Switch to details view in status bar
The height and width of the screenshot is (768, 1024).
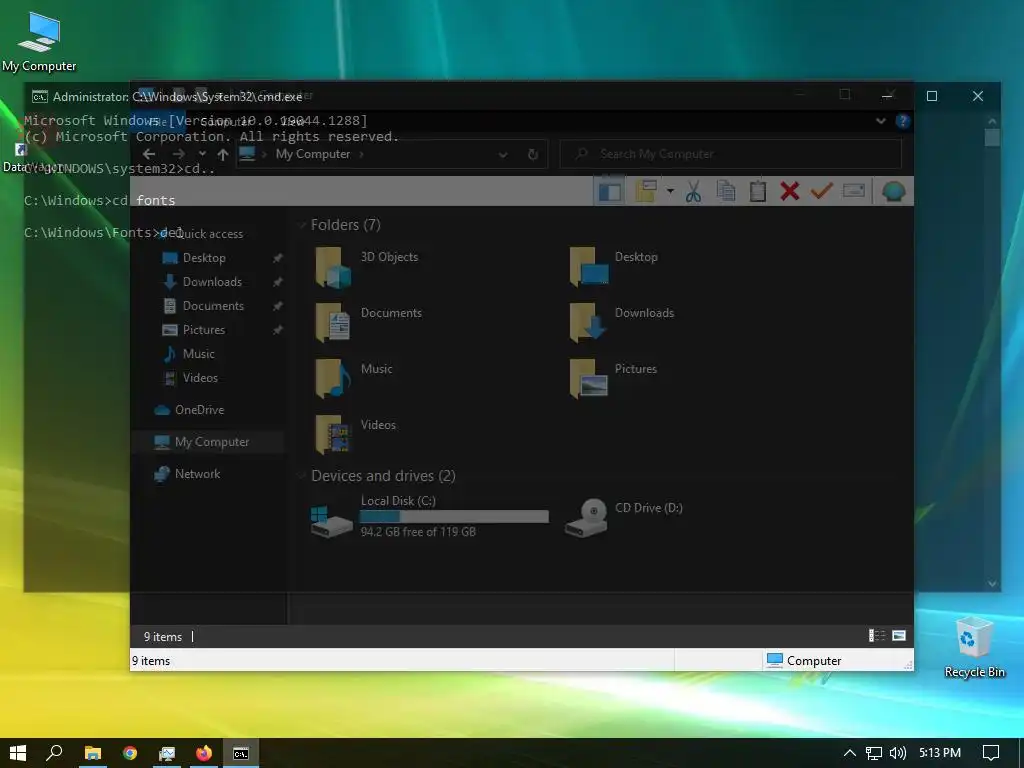[876, 635]
